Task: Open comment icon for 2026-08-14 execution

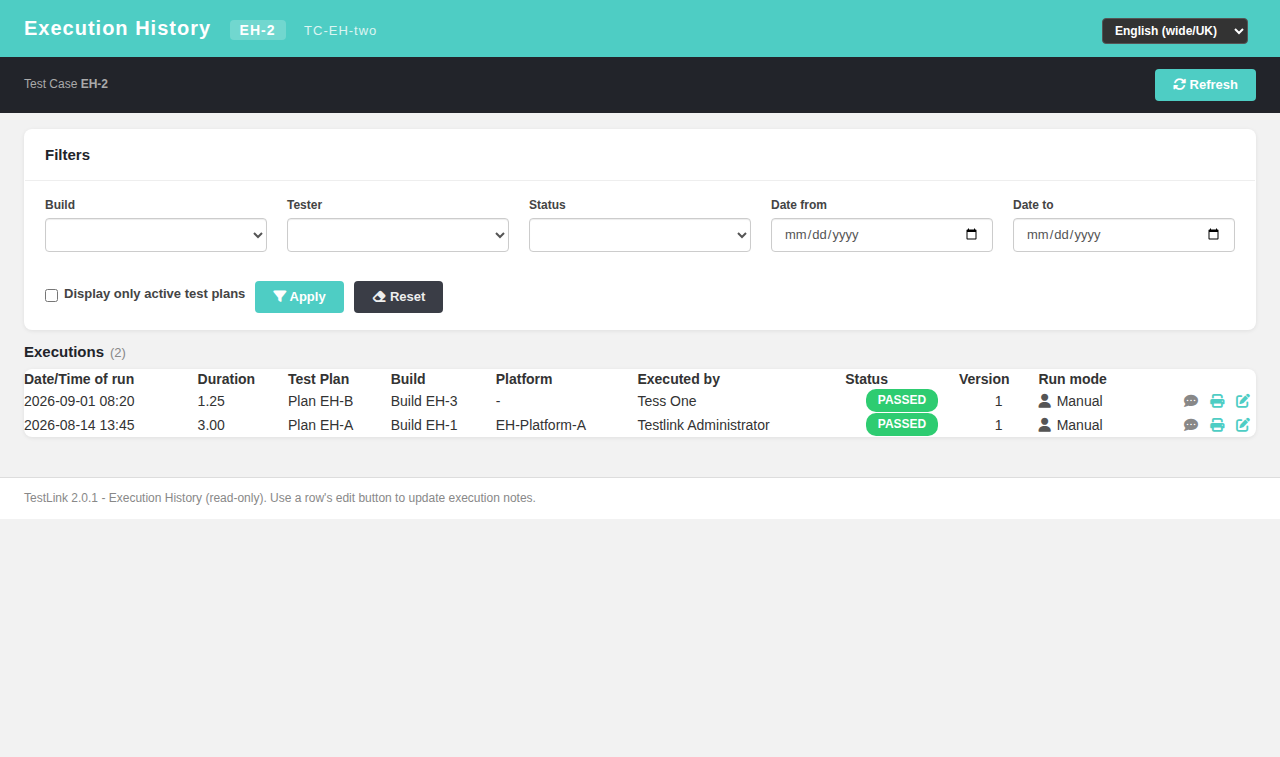Action: coord(1191,425)
